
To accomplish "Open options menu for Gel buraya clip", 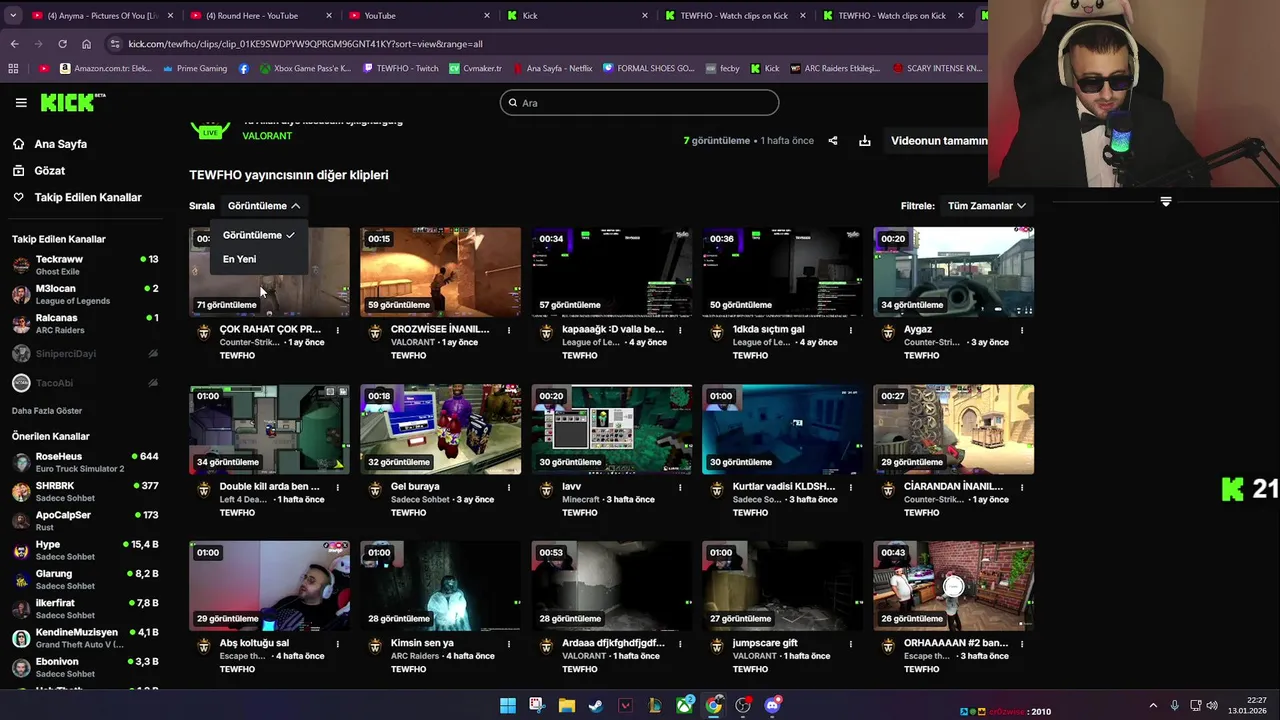I will [x=509, y=487].
